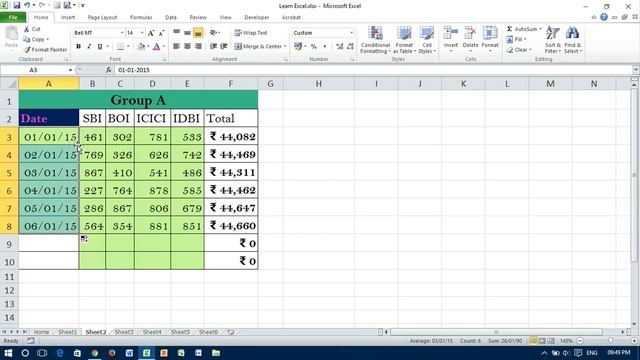640x360 pixels.
Task: Toggle Align Text Right
Action: coord(198,47)
